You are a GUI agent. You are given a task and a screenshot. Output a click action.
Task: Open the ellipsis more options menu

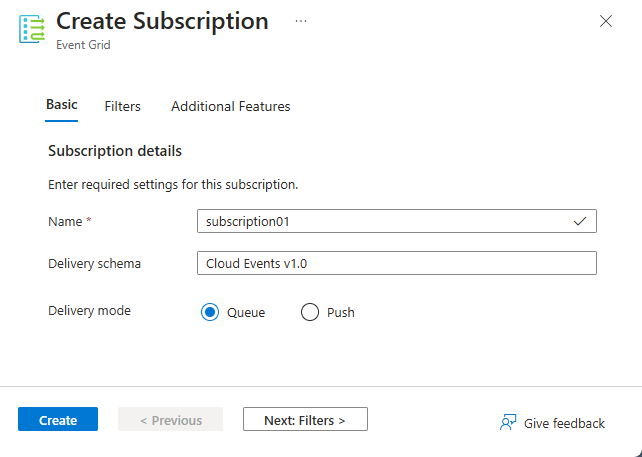pos(301,21)
